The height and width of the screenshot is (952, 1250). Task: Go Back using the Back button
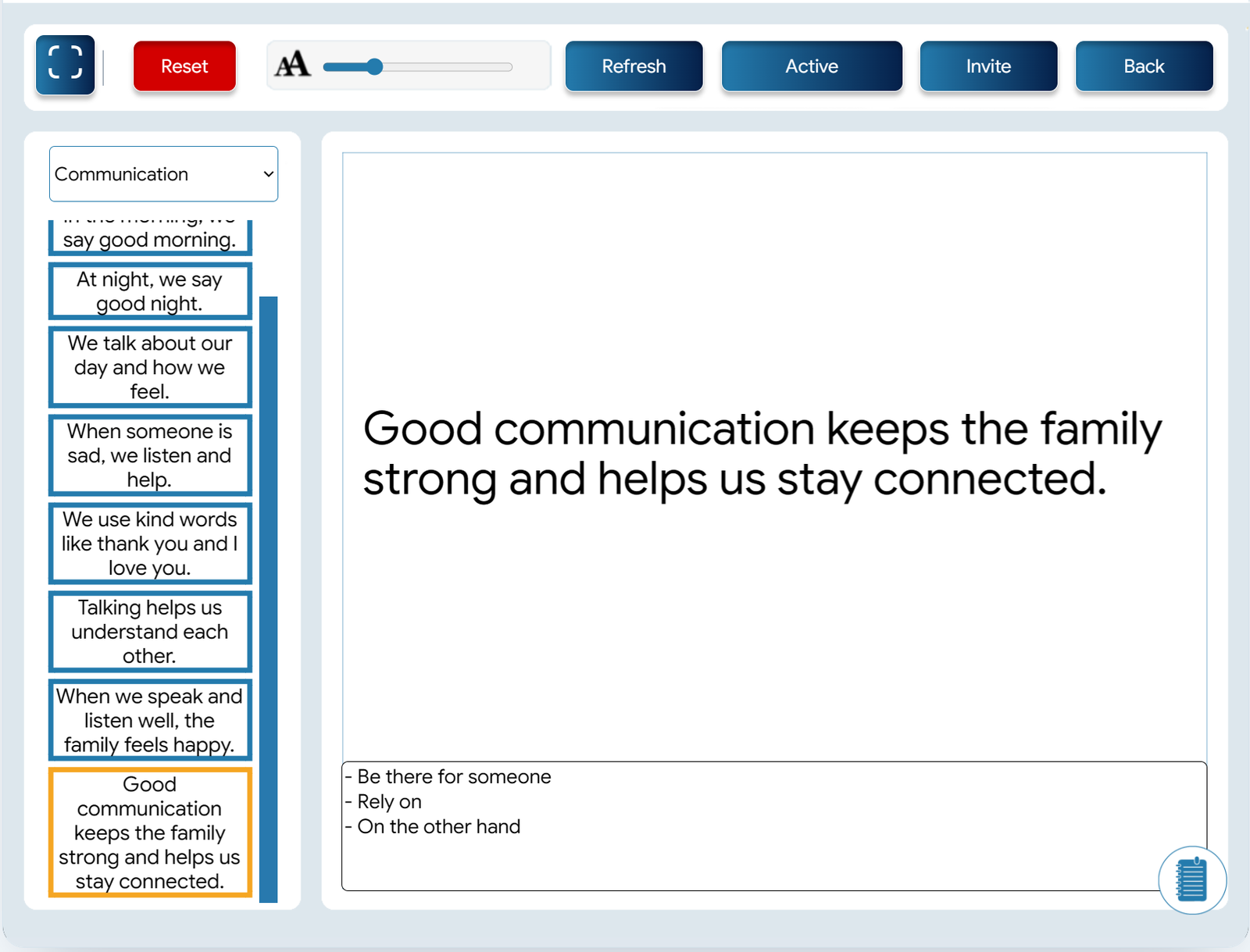[1144, 66]
